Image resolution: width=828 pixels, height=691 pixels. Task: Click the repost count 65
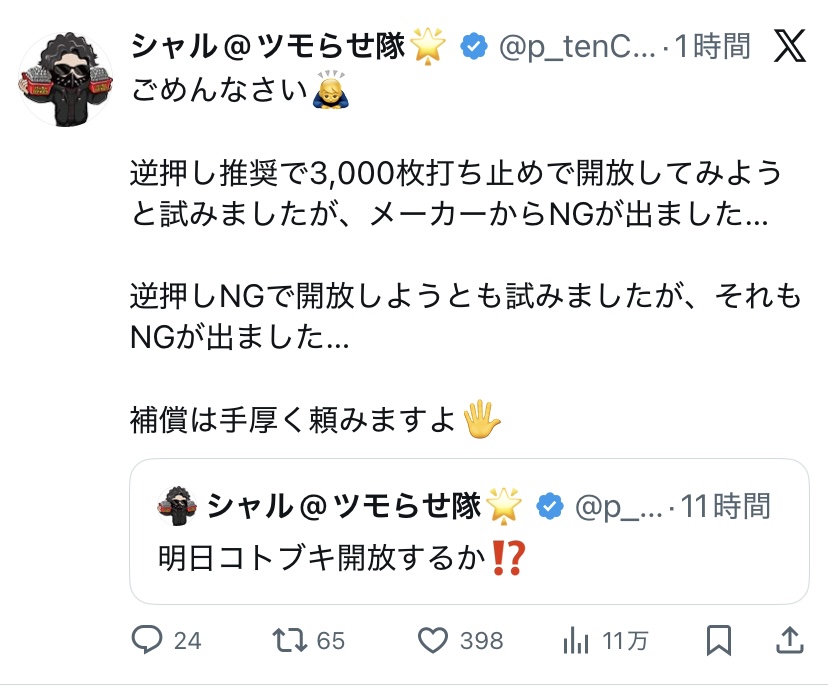click(332, 641)
